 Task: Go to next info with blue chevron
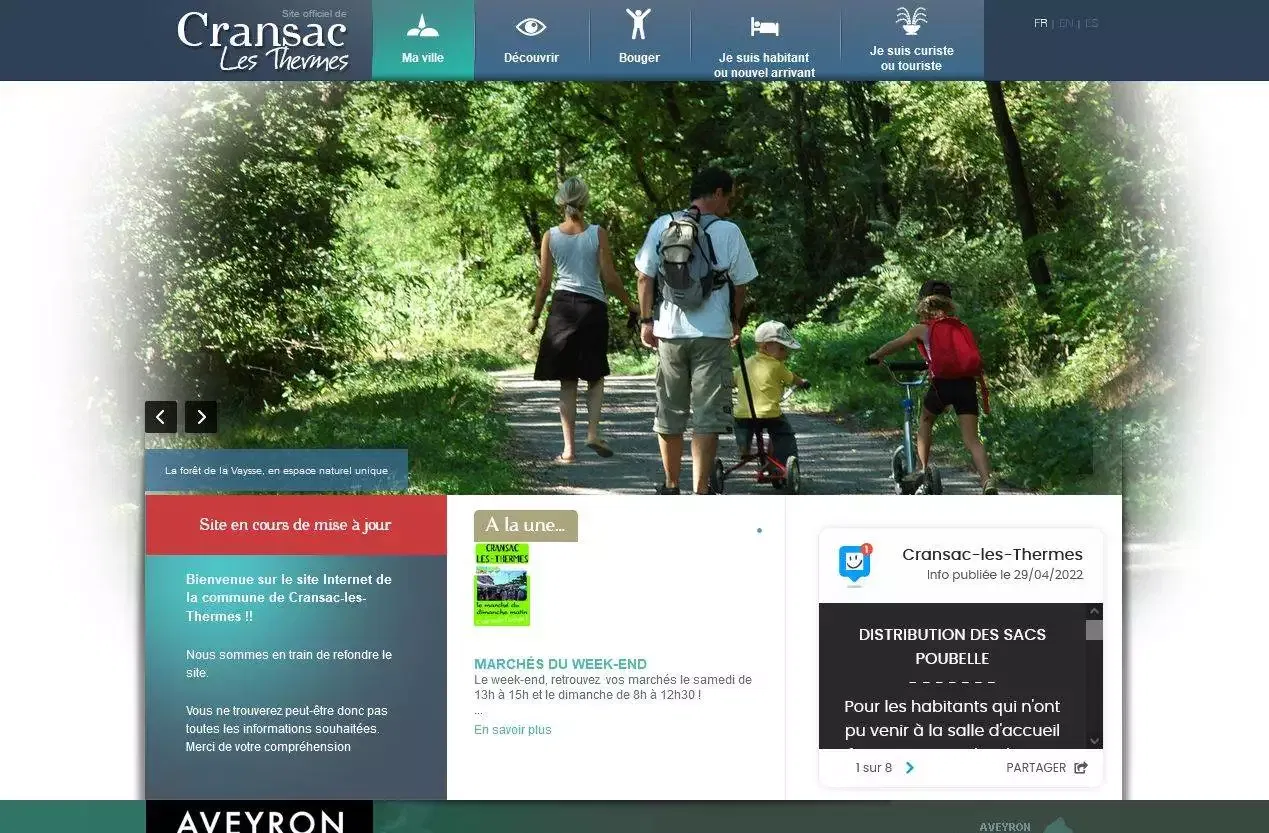click(910, 768)
